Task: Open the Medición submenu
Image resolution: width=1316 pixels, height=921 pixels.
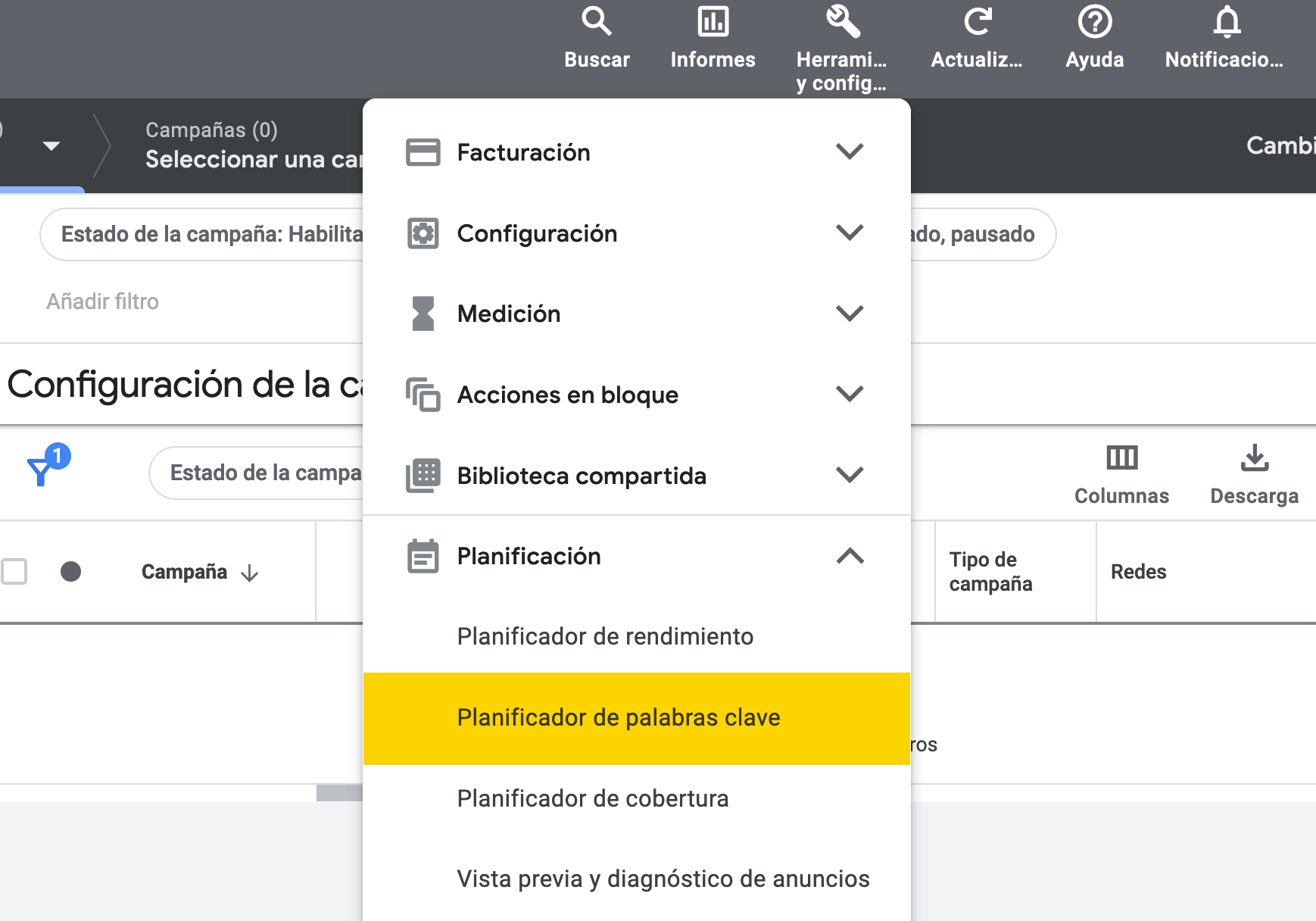Action: coord(850,312)
